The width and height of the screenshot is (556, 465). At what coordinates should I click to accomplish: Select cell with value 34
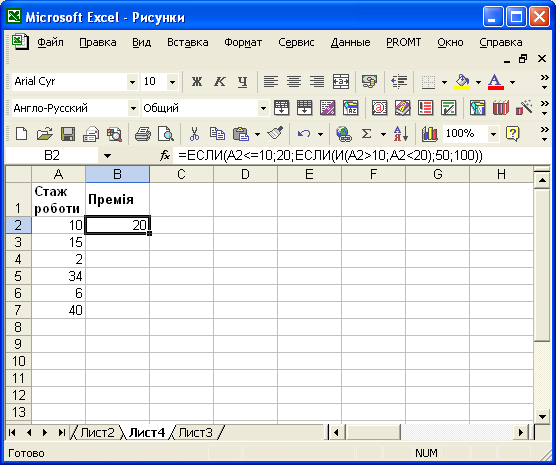(59, 276)
